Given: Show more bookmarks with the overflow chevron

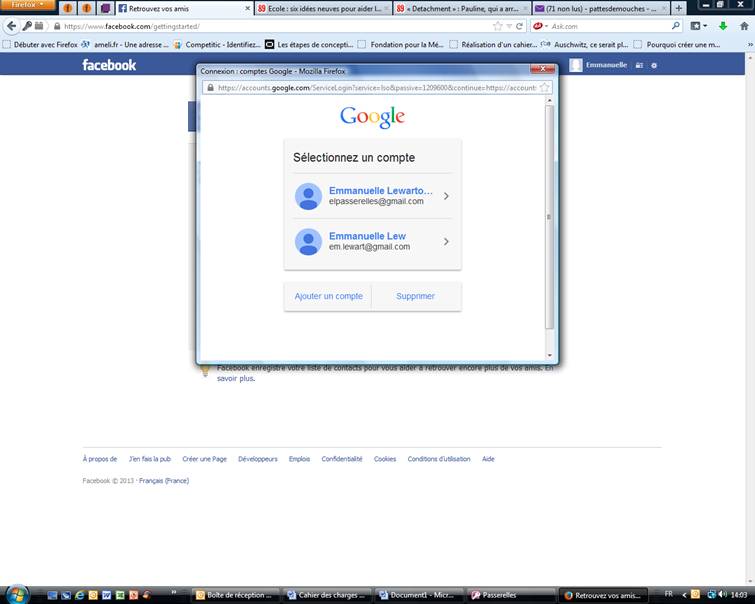Looking at the screenshot, I should point(750,45).
